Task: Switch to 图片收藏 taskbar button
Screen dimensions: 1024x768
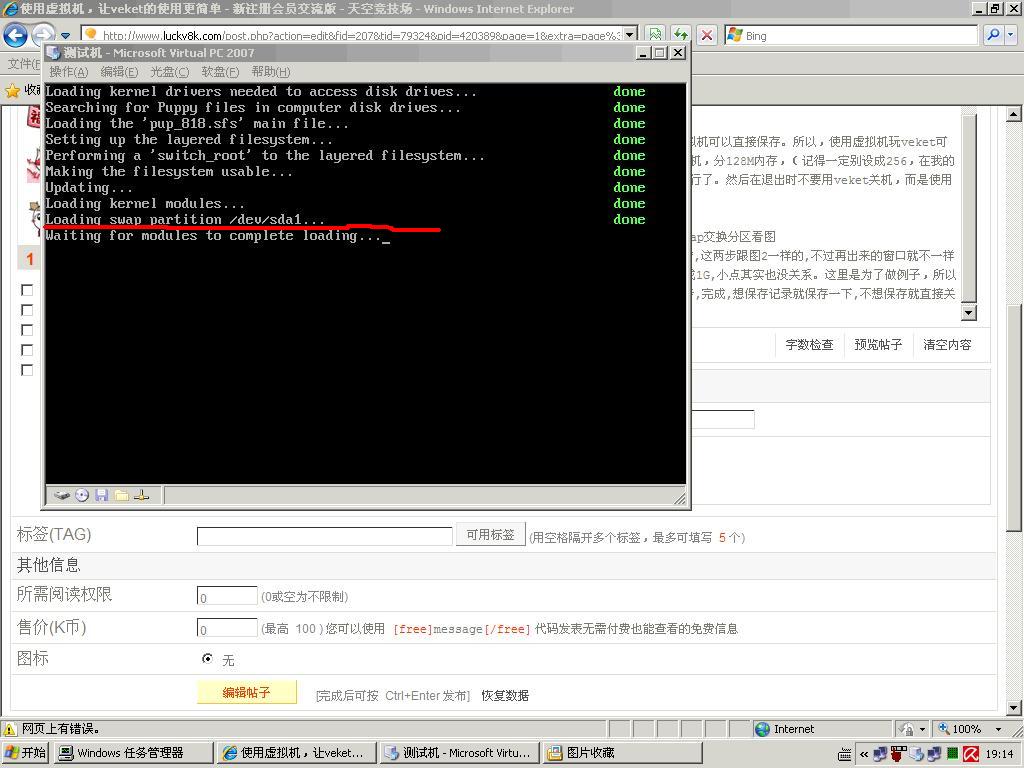Action: click(622, 753)
